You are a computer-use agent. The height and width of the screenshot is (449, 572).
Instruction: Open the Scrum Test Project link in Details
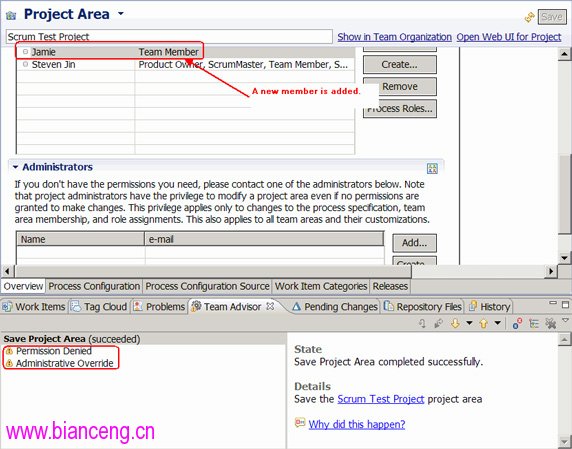click(380, 399)
